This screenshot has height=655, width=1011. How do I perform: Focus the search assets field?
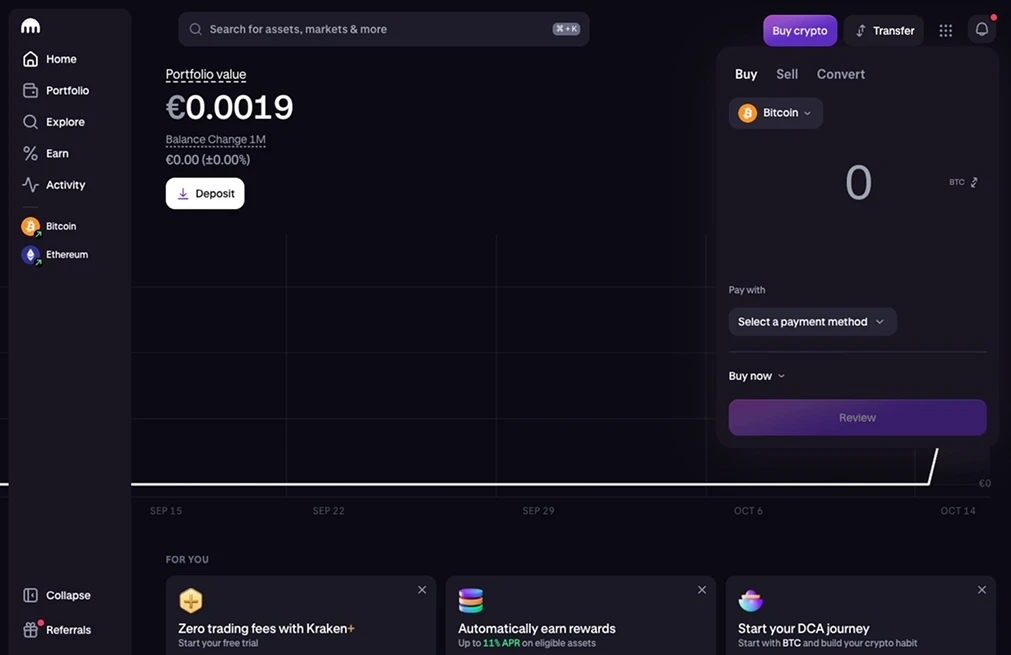coord(384,29)
